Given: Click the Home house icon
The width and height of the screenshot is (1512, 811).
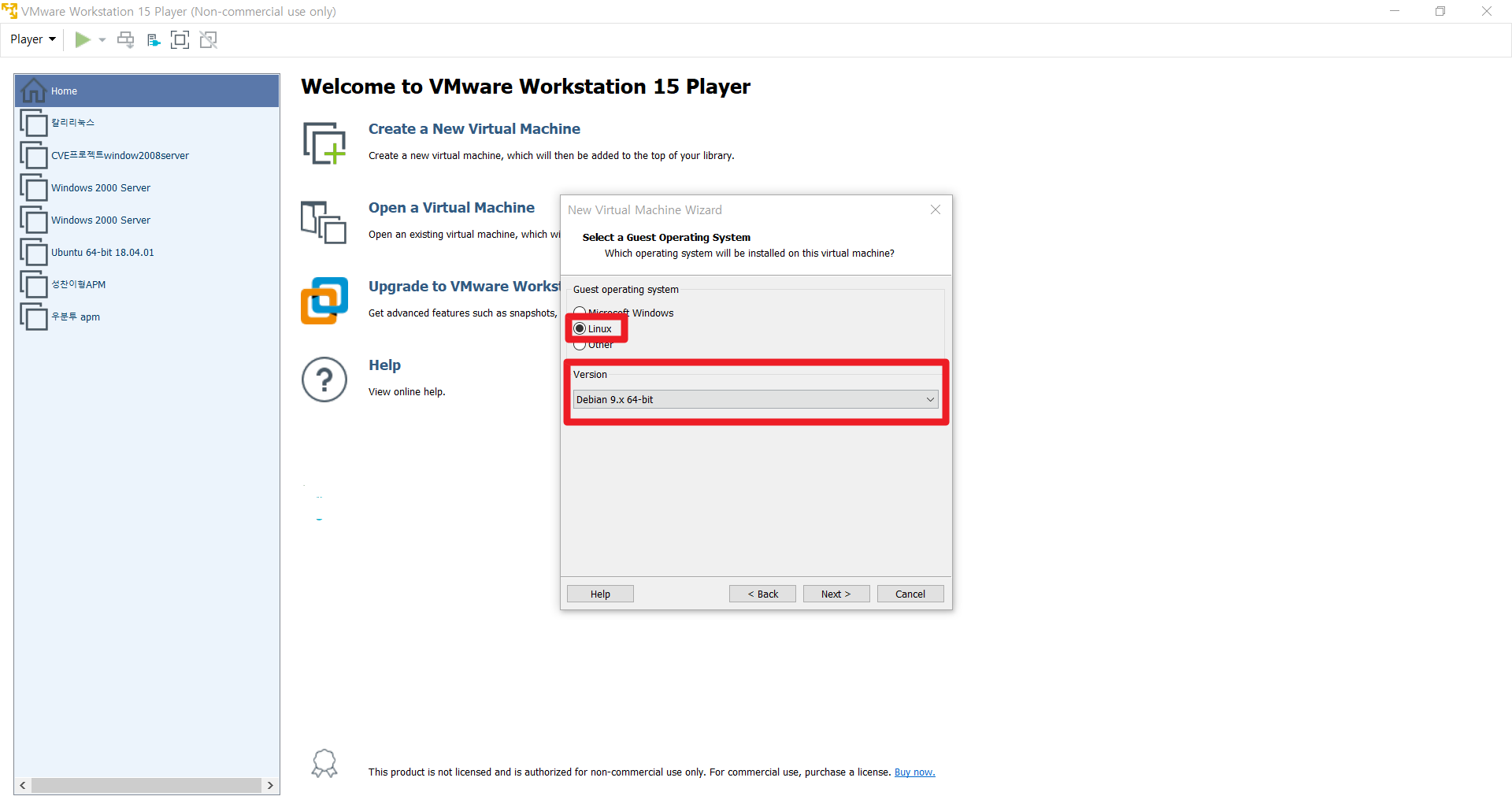Looking at the screenshot, I should [x=33, y=91].
